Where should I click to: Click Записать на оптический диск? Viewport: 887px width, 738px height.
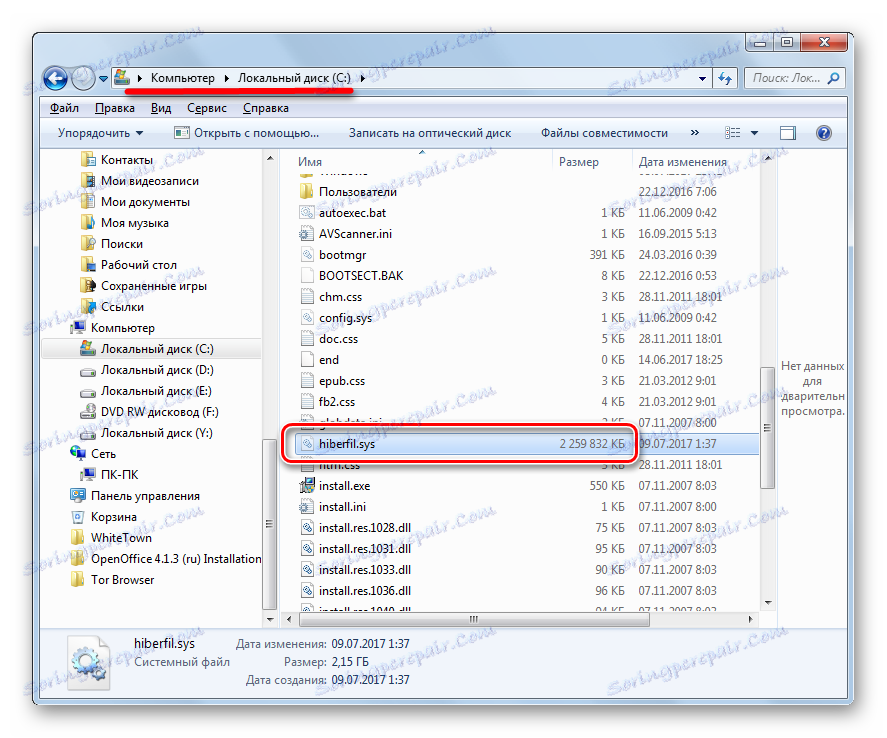click(429, 133)
